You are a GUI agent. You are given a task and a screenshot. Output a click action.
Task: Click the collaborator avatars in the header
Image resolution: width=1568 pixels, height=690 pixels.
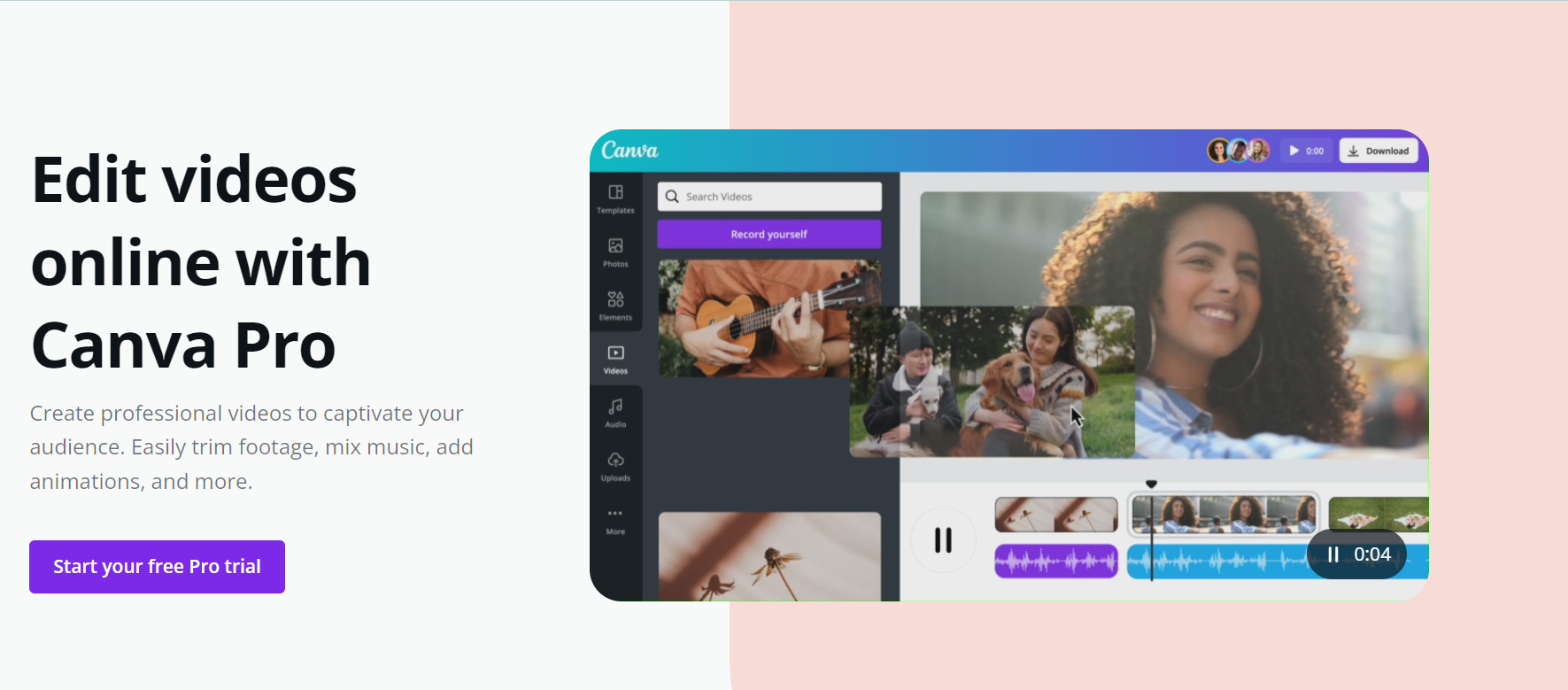click(1239, 151)
